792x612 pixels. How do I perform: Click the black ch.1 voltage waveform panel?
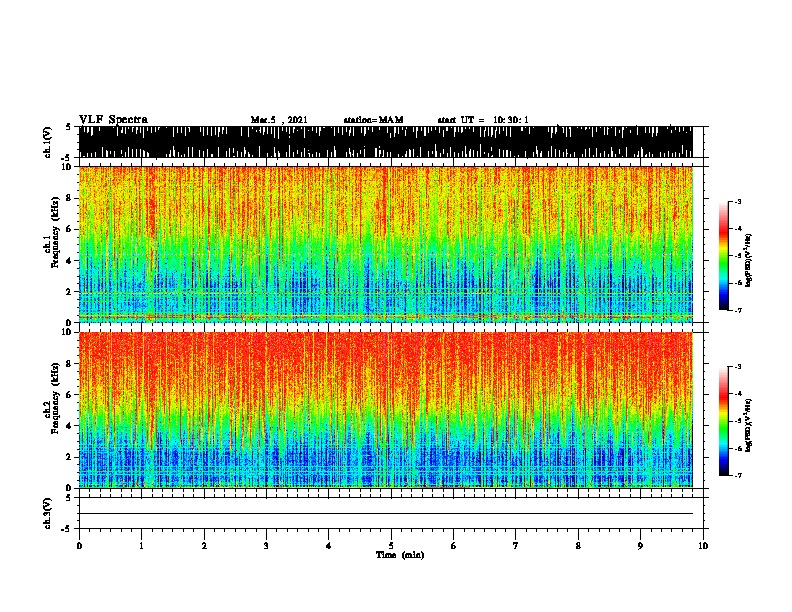pos(386,142)
